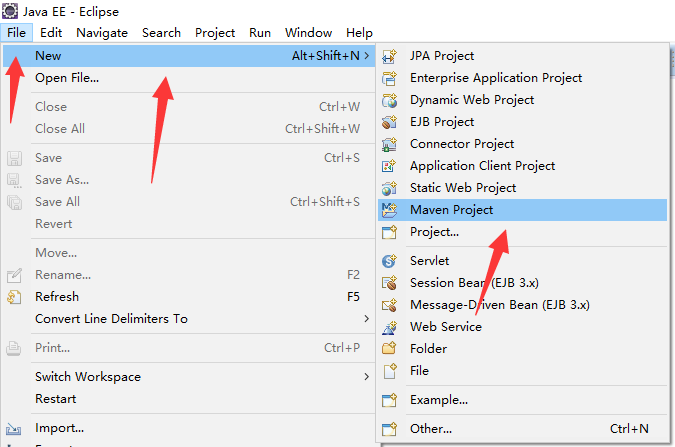Click the Dynamic Web Project icon
Screen dimensions: 675x447
[x=390, y=100]
